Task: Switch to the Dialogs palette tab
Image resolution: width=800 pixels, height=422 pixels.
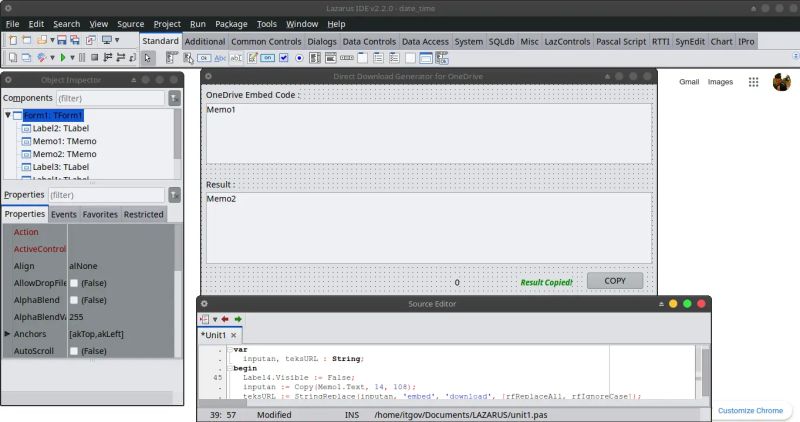Action: [x=322, y=41]
